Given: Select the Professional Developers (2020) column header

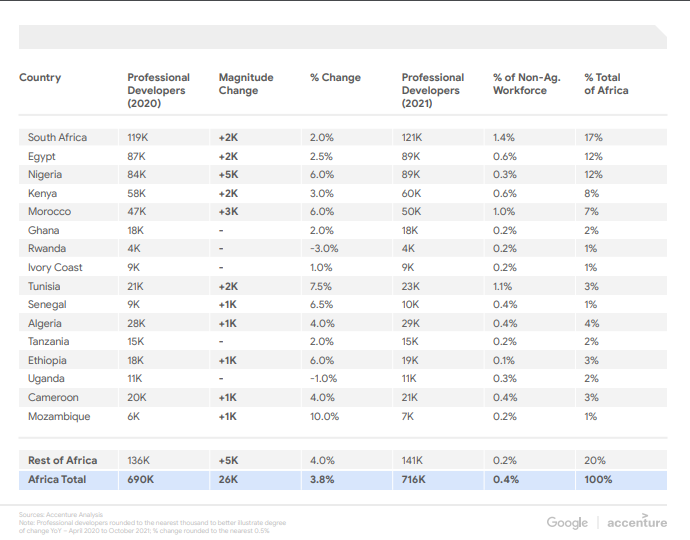Looking at the screenshot, I should tap(158, 90).
